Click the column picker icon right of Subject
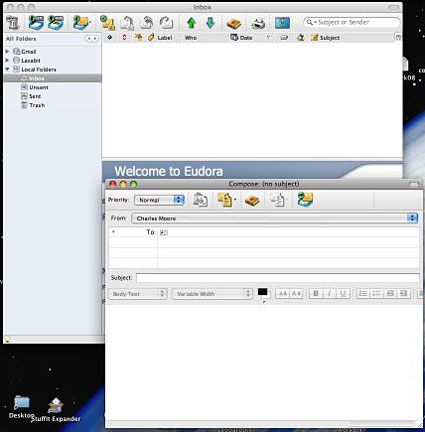The image size is (425, 432). [x=398, y=38]
